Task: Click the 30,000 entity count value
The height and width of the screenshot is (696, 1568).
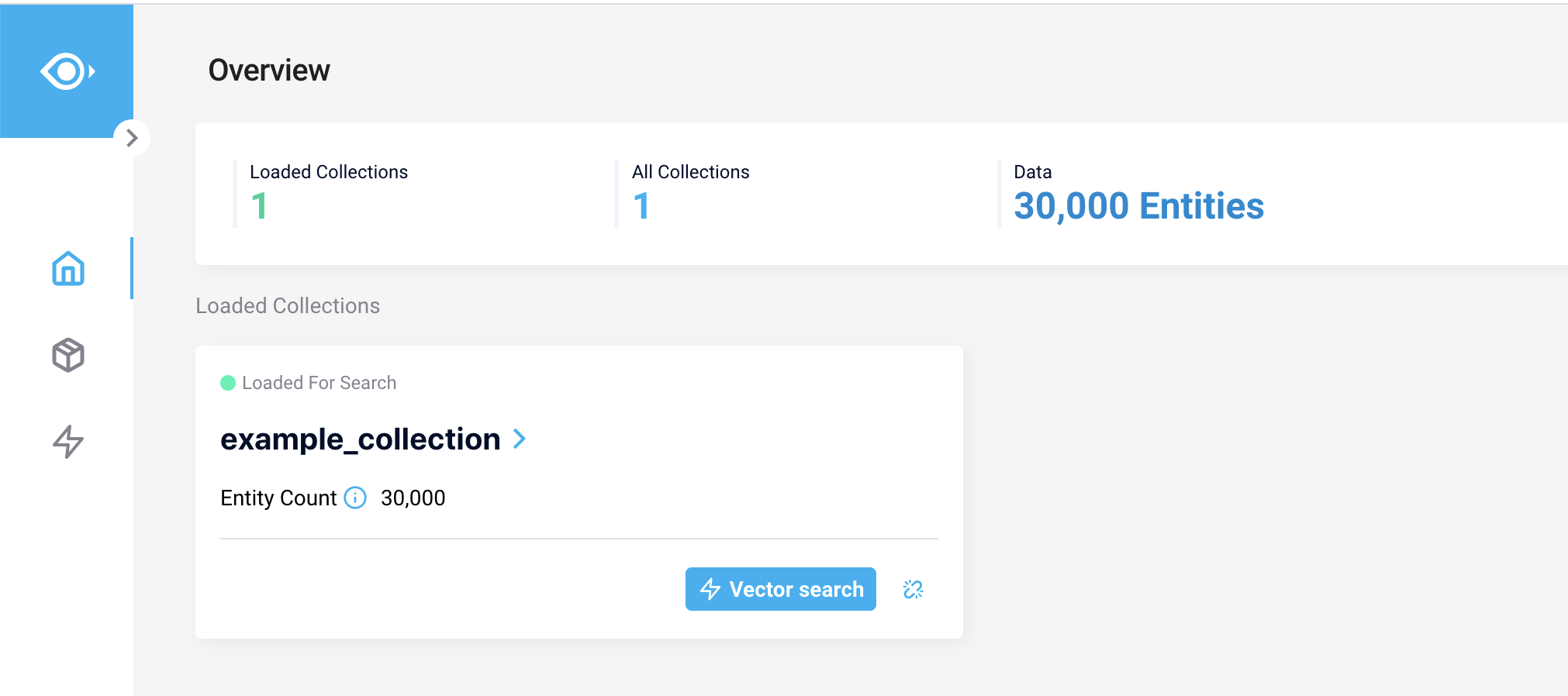Action: 413,498
